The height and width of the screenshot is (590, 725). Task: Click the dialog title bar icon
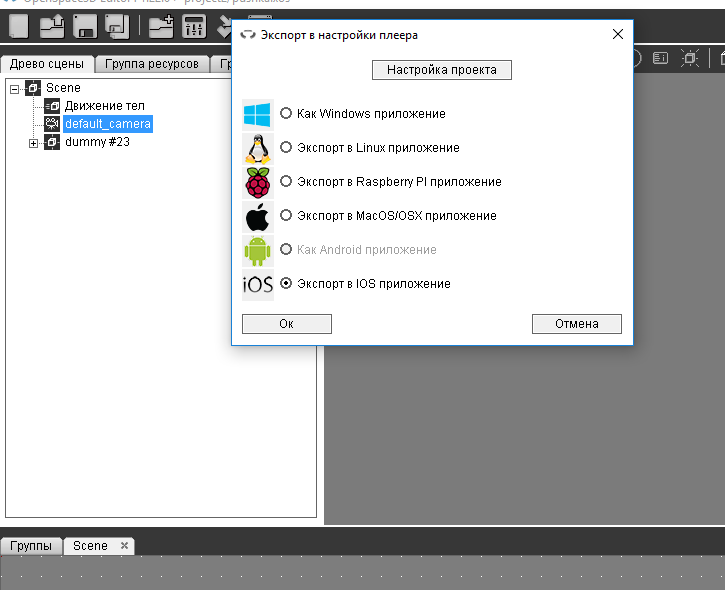pos(248,35)
